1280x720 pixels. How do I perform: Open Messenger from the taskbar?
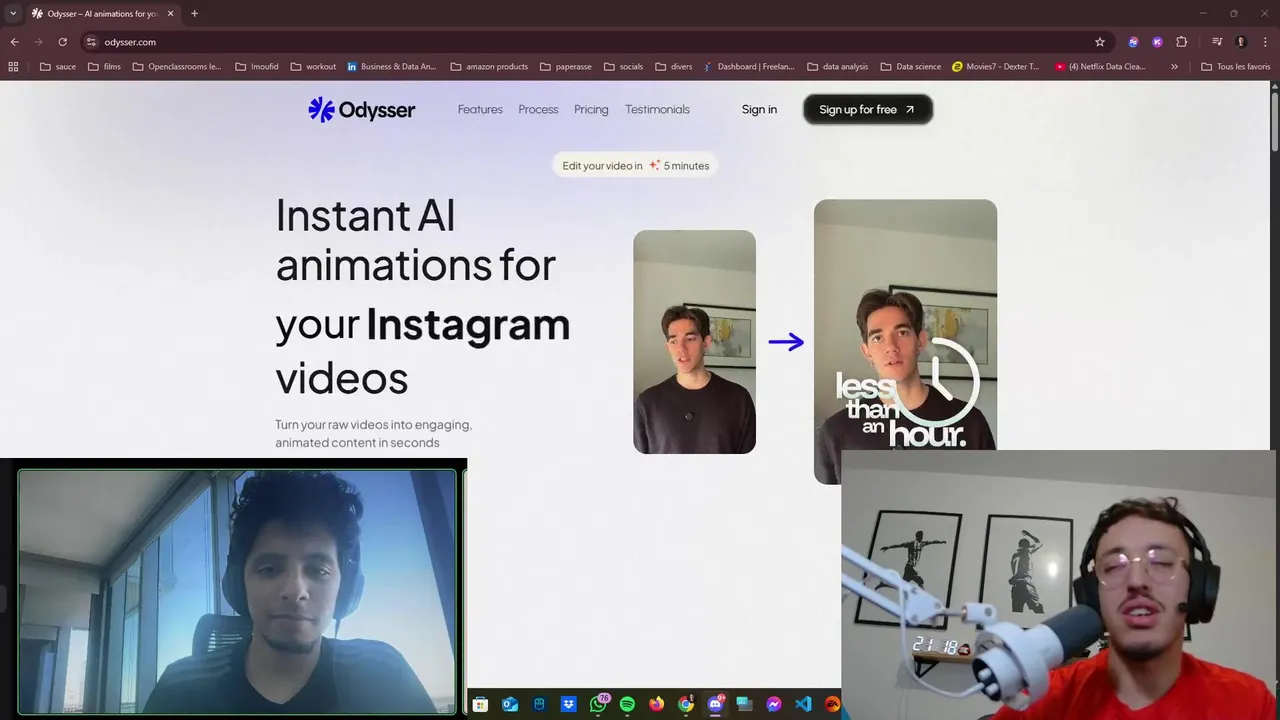774,704
